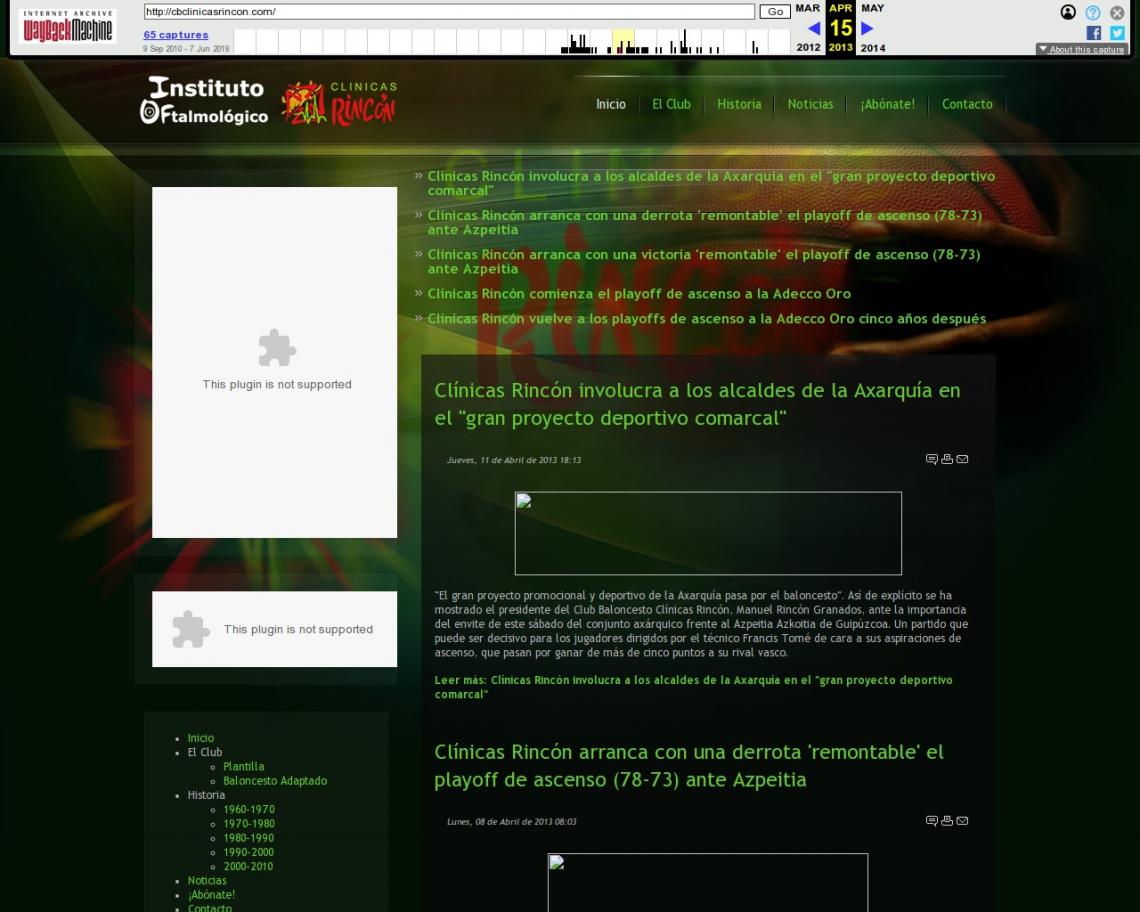Go to the next capture with the right arrow

[x=867, y=28]
